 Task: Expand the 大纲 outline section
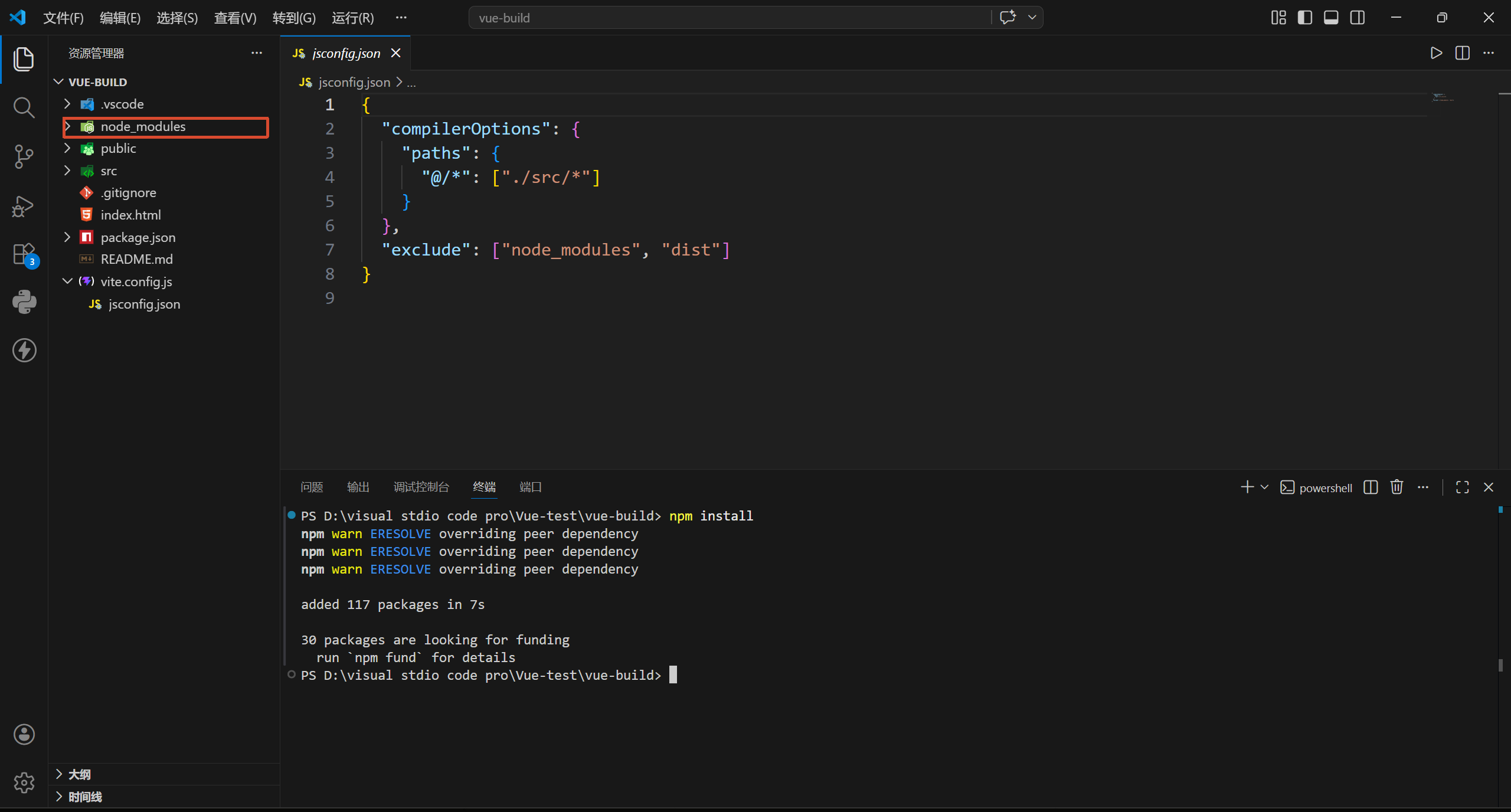(x=79, y=774)
